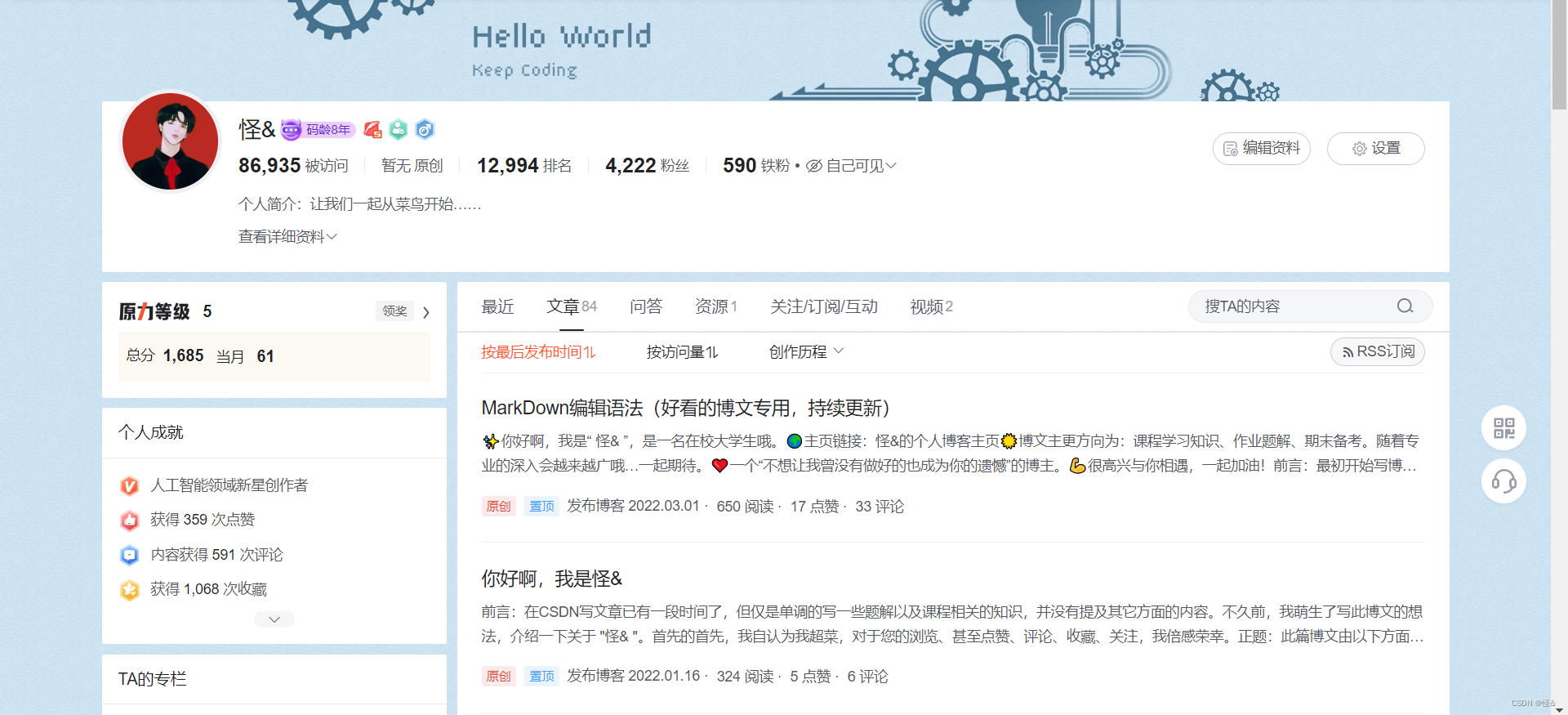Open the 创作历程 dropdown

pyautogui.click(x=806, y=352)
